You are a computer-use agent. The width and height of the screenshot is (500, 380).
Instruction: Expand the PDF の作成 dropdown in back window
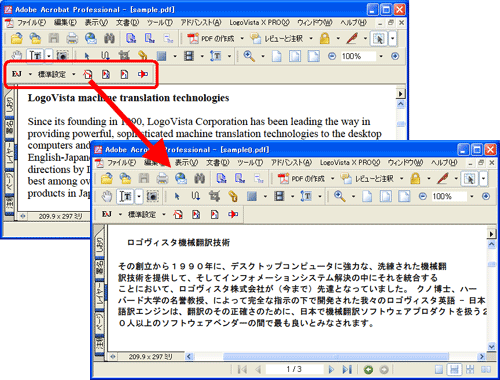click(242, 39)
